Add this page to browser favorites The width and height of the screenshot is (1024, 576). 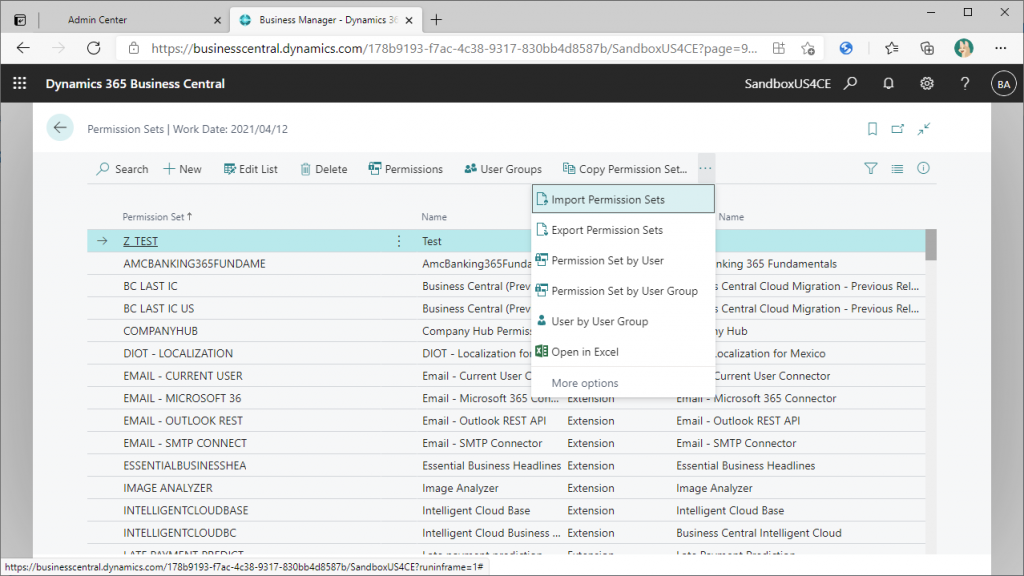(x=808, y=48)
